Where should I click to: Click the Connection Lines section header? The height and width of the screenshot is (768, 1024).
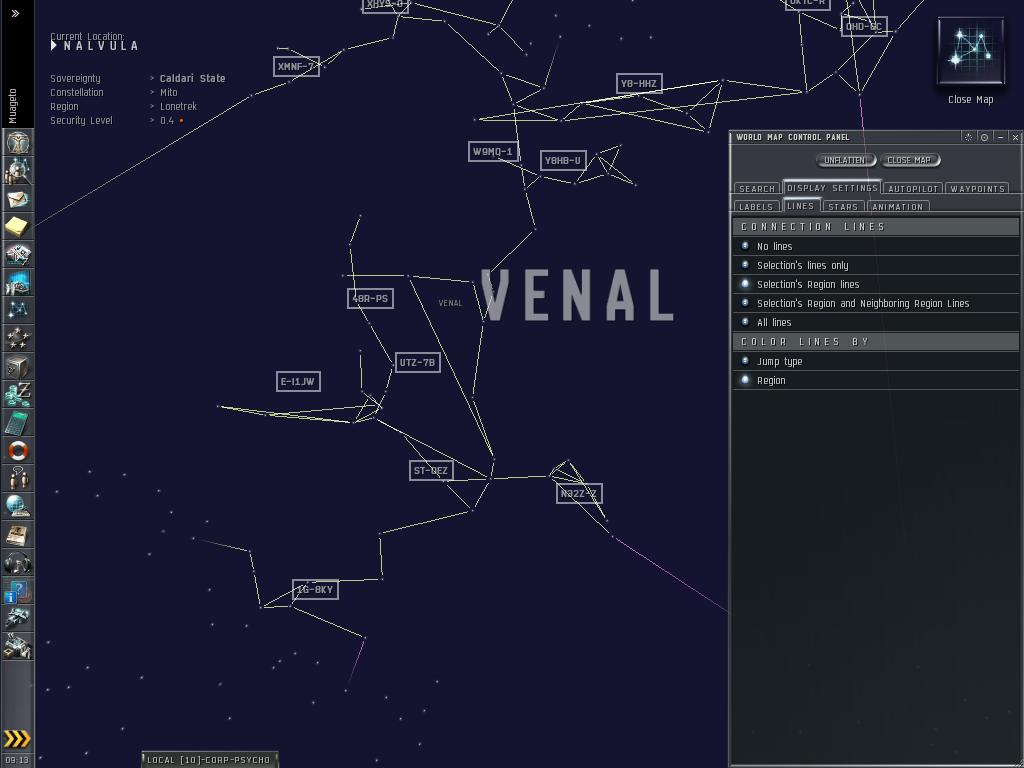tap(876, 227)
